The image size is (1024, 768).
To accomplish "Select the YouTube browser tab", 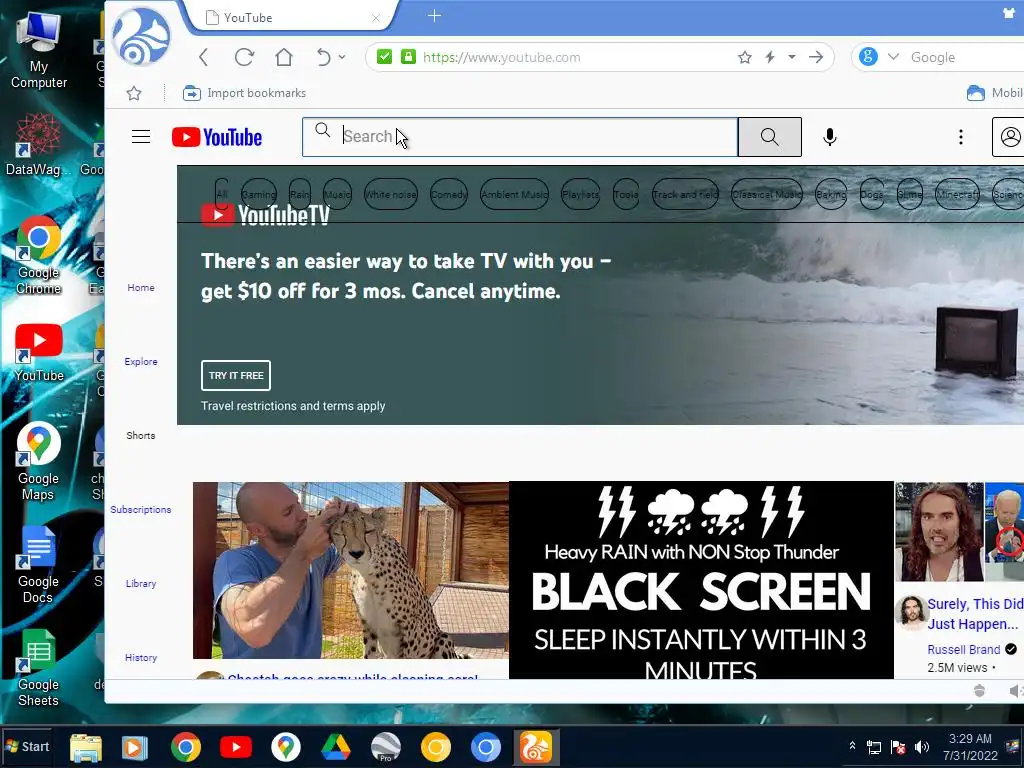I will click(291, 18).
